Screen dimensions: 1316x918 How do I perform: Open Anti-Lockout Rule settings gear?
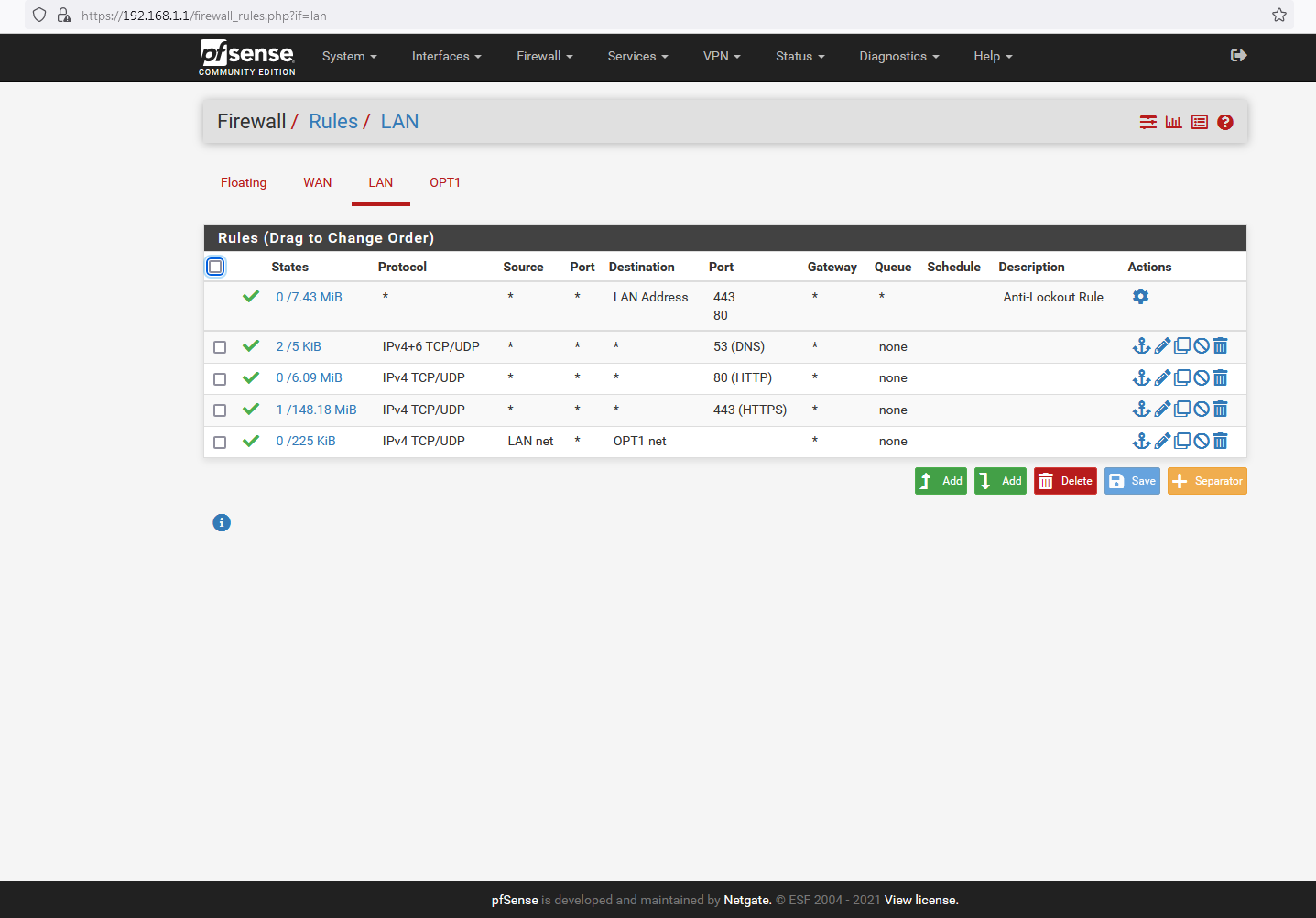pos(1140,296)
